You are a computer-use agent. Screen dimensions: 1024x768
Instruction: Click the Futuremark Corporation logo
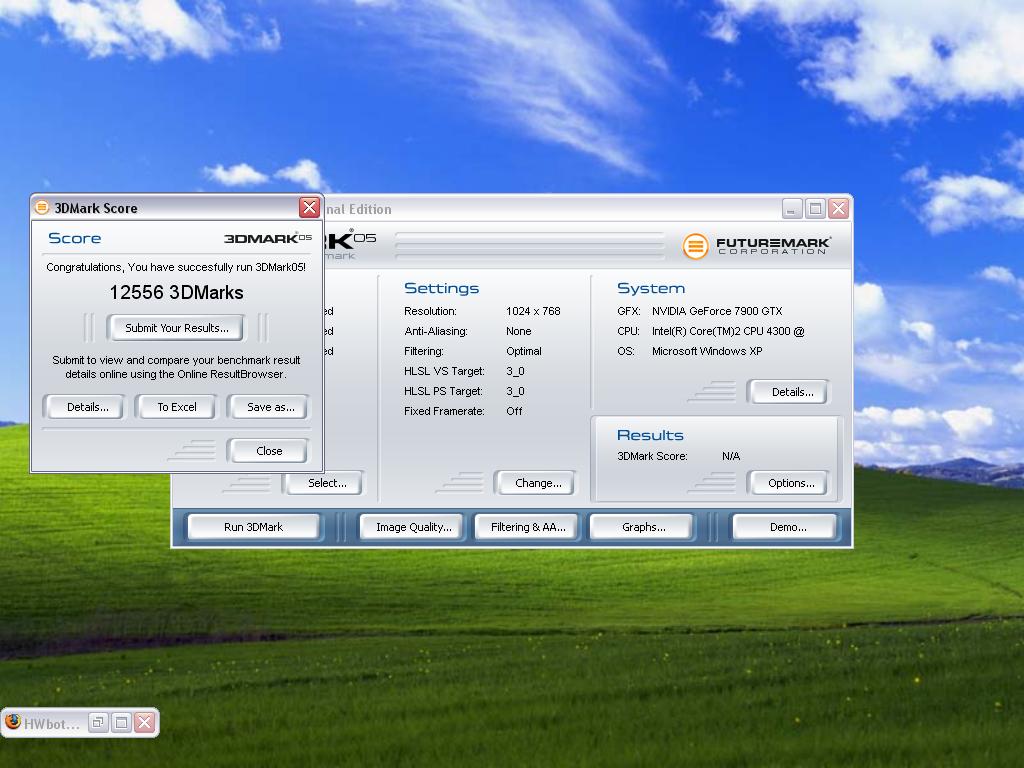756,246
